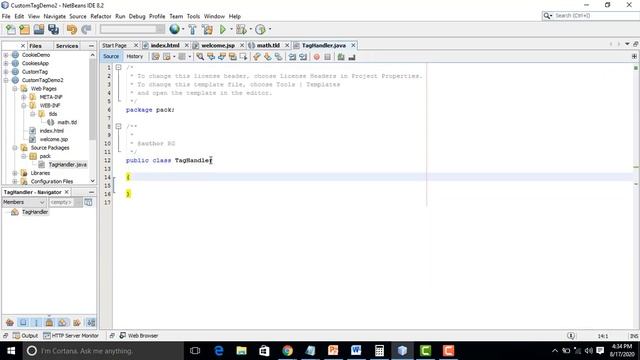Open the Output window button

[x=25, y=336]
